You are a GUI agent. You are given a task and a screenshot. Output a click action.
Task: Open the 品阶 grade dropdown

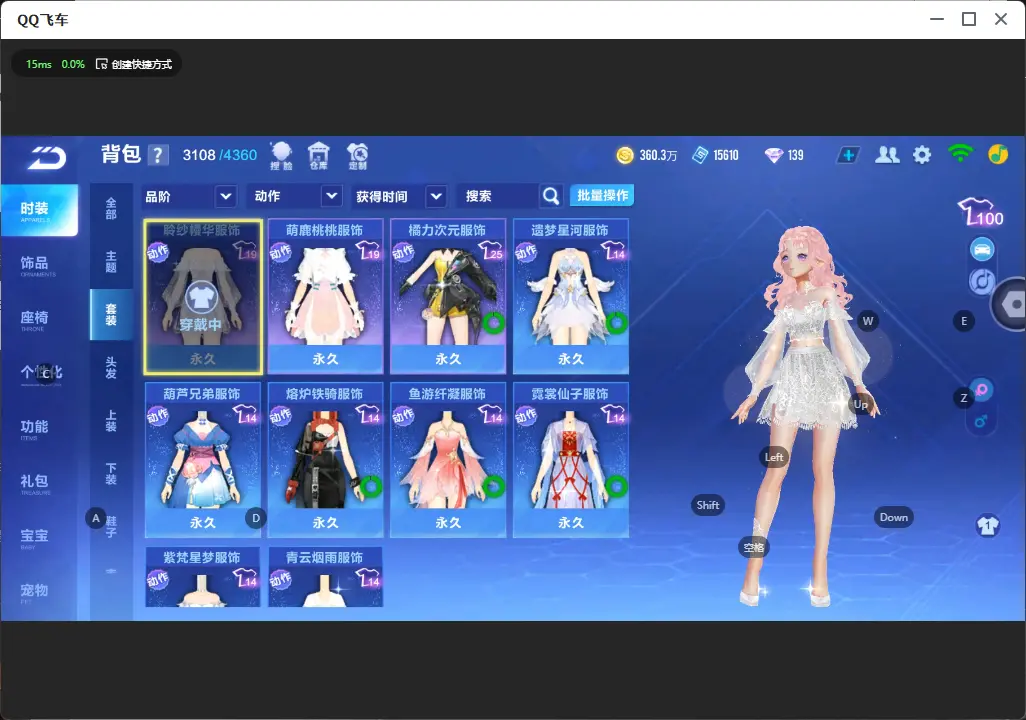(189, 196)
